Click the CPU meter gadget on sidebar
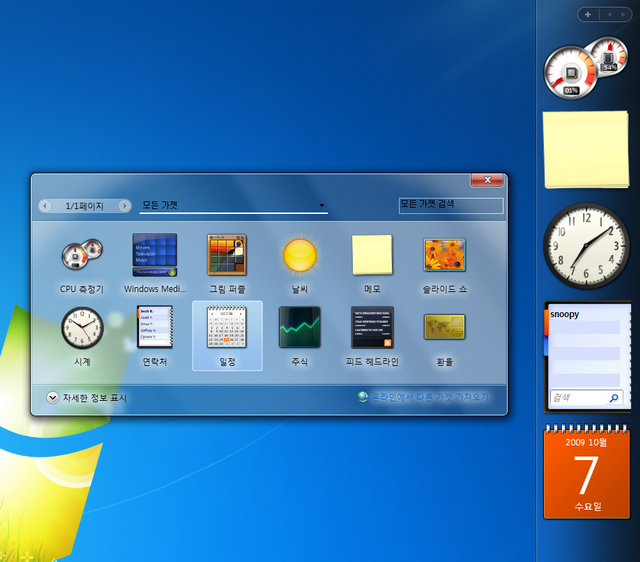This screenshot has height=562, width=640. pos(584,68)
